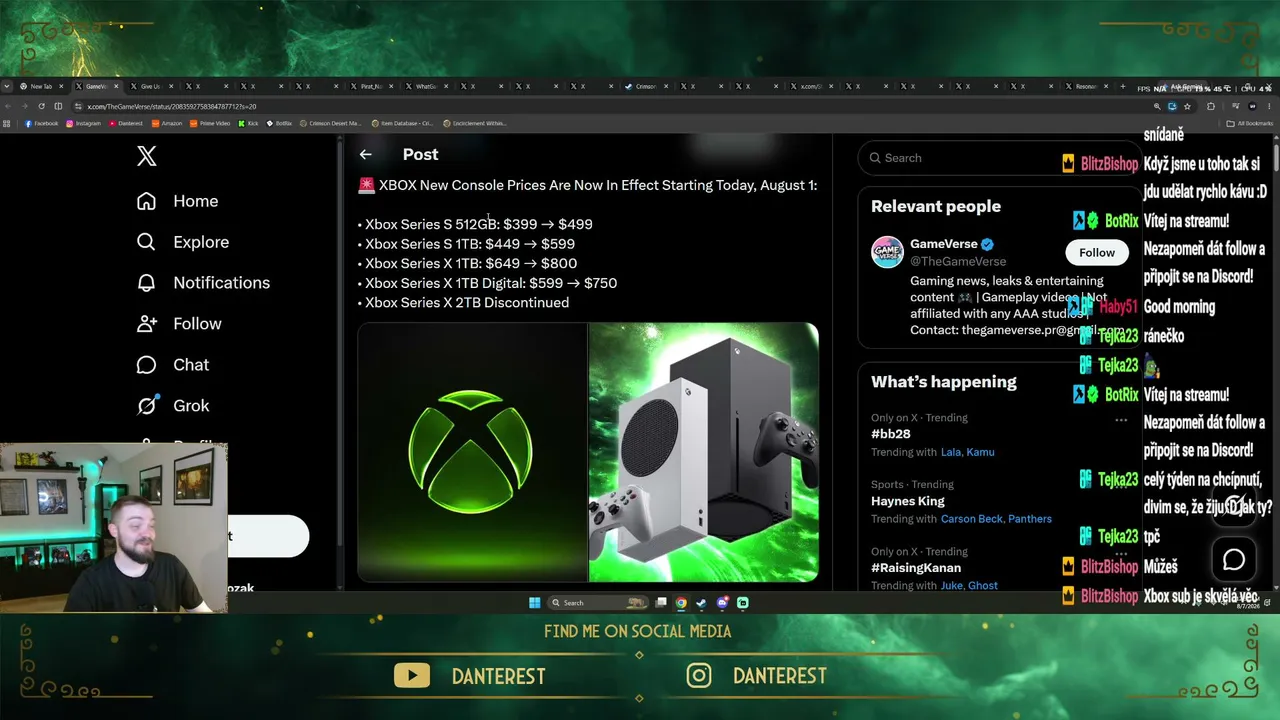Click the X search field

point(998,158)
